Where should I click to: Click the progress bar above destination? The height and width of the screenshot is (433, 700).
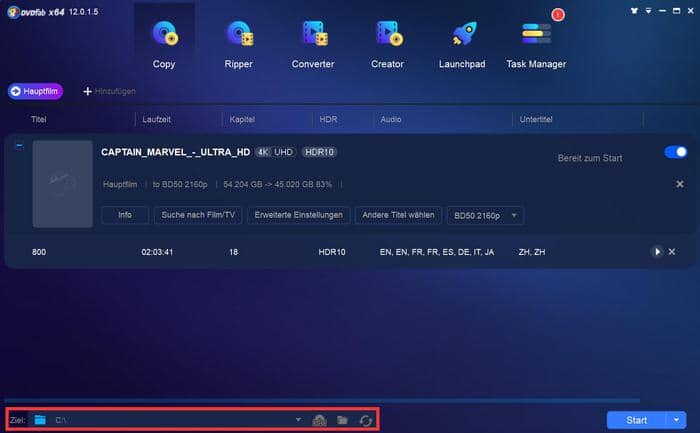point(322,400)
